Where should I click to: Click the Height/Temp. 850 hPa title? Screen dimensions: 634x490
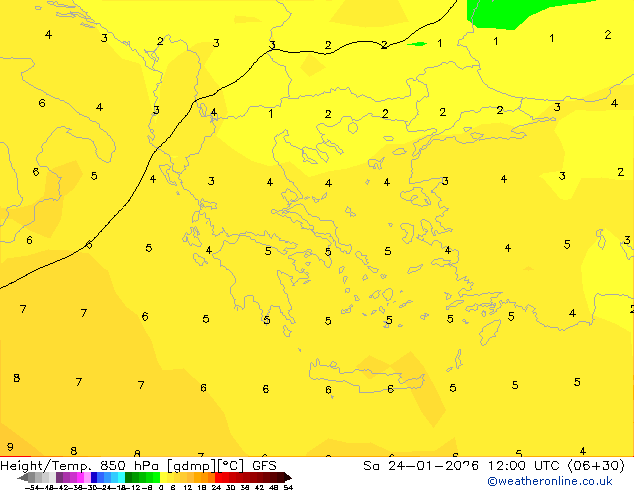(x=79, y=466)
